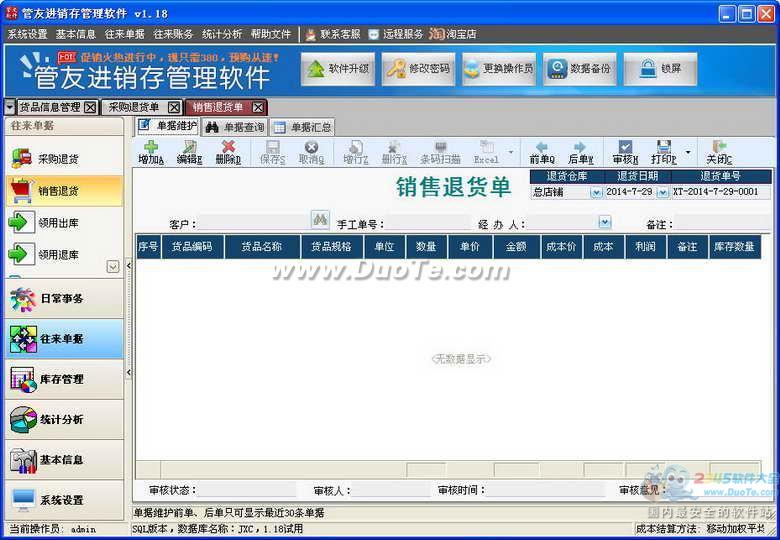Open the 系统设置 sidebar section

coord(64,500)
